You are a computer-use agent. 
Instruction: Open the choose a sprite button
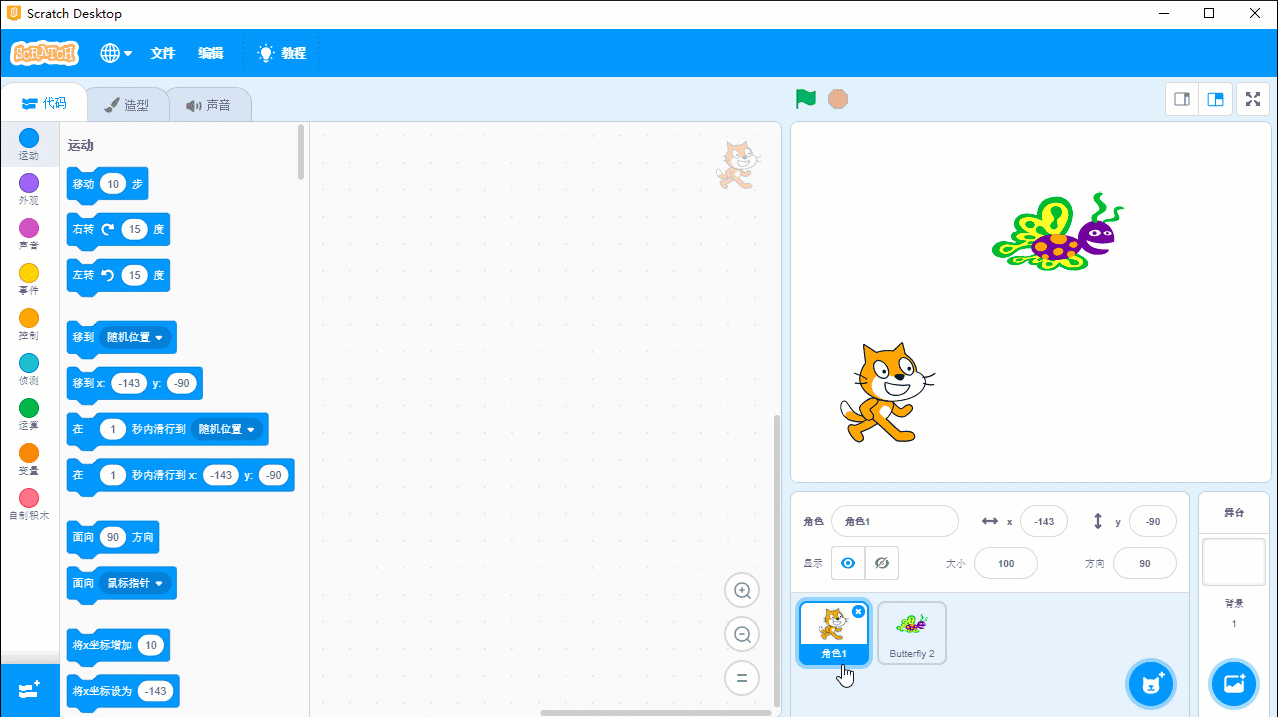click(x=1150, y=684)
